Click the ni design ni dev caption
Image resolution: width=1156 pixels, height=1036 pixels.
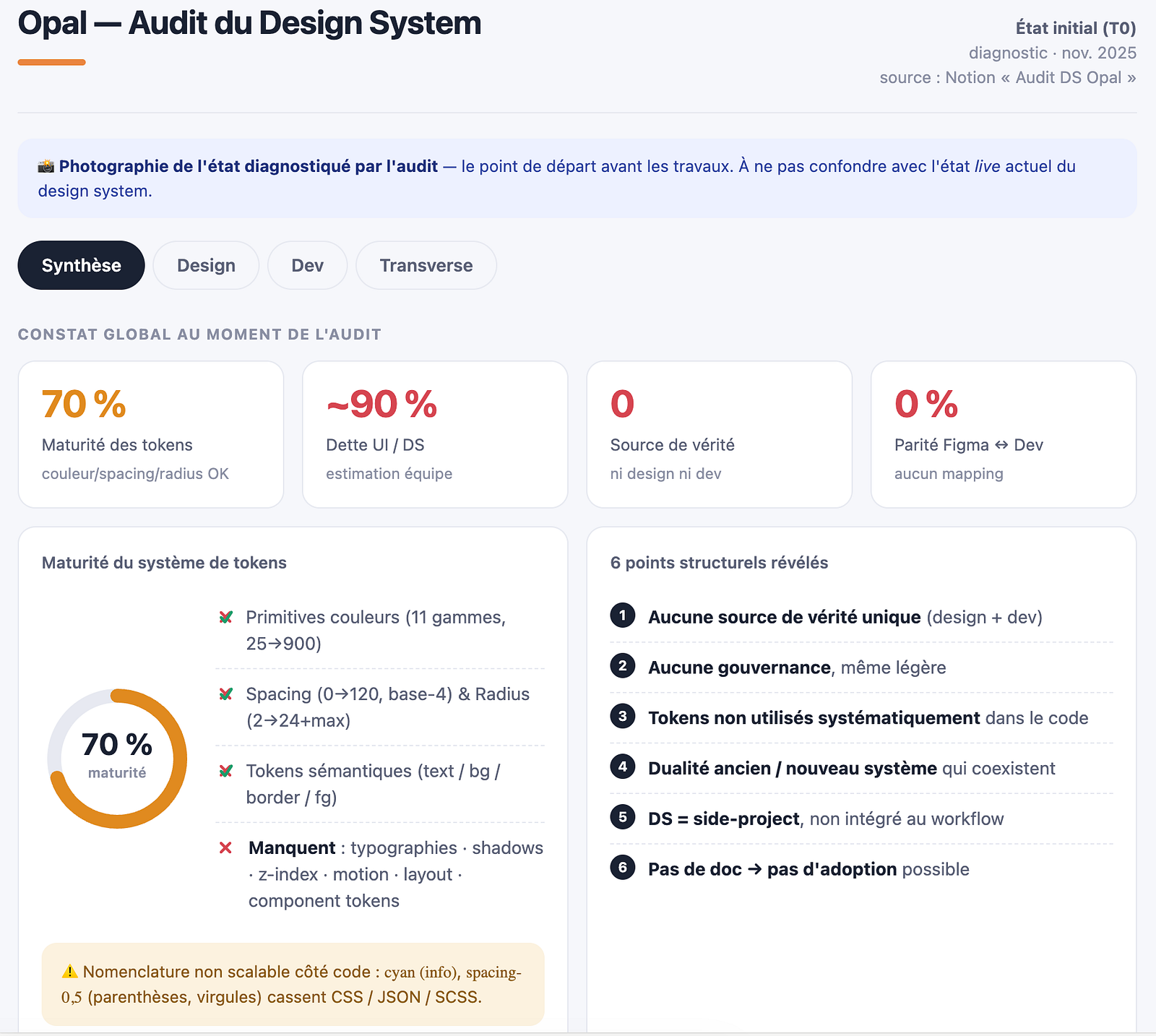point(665,474)
